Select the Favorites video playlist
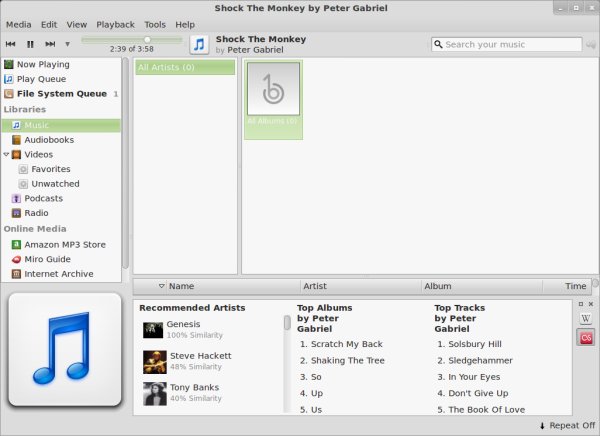Screen dimensions: 600x436 [x=61, y=169]
